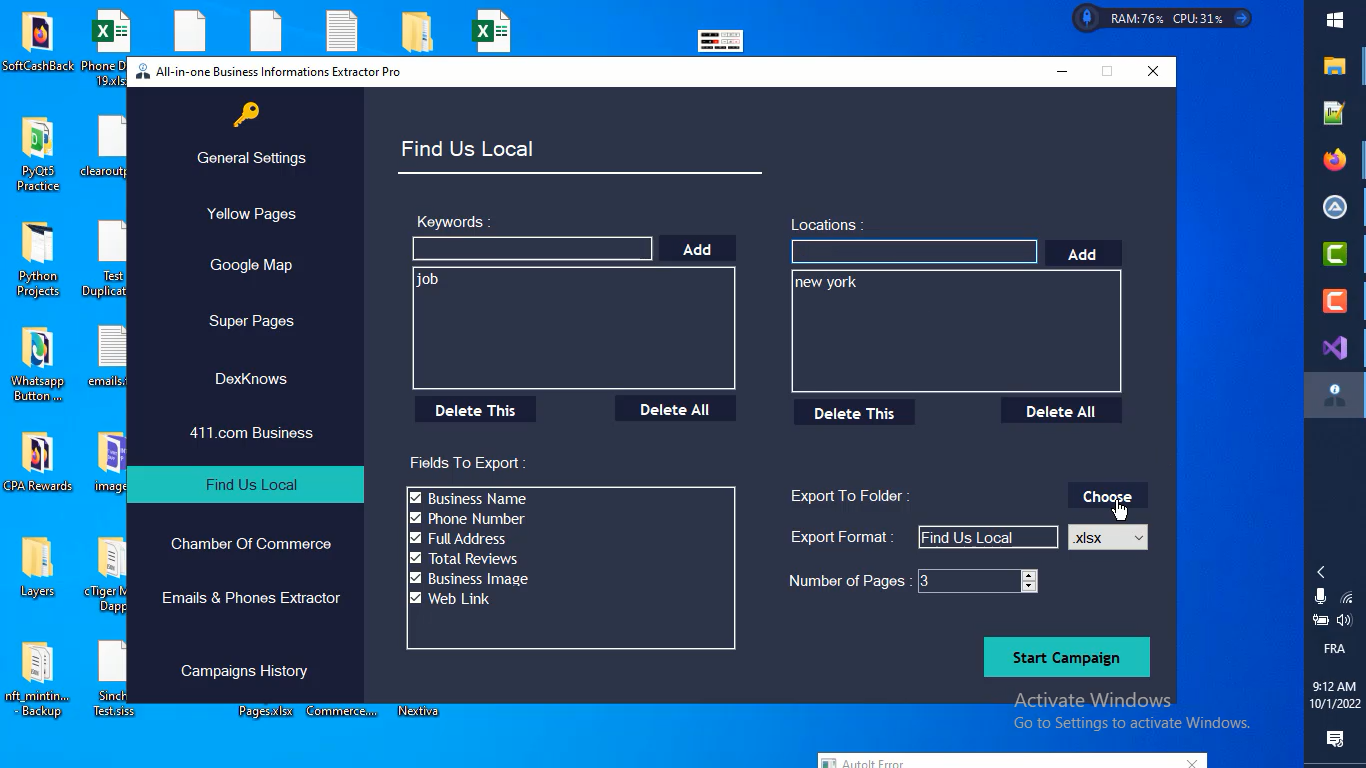Viewport: 1366px width, 768px height.
Task: Decrease Number of Pages with down arrow
Action: tap(1029, 586)
